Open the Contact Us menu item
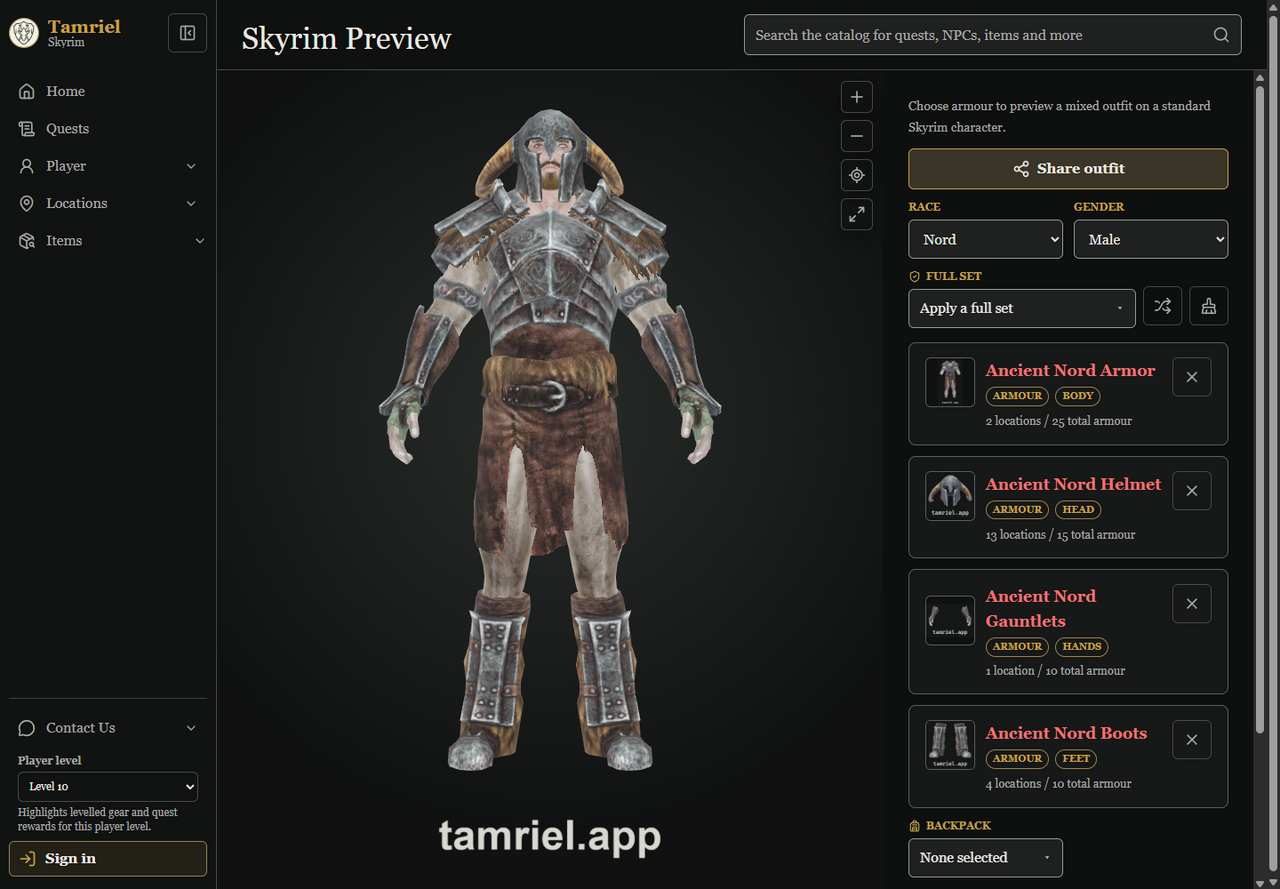This screenshot has height=889, width=1280. 108,728
